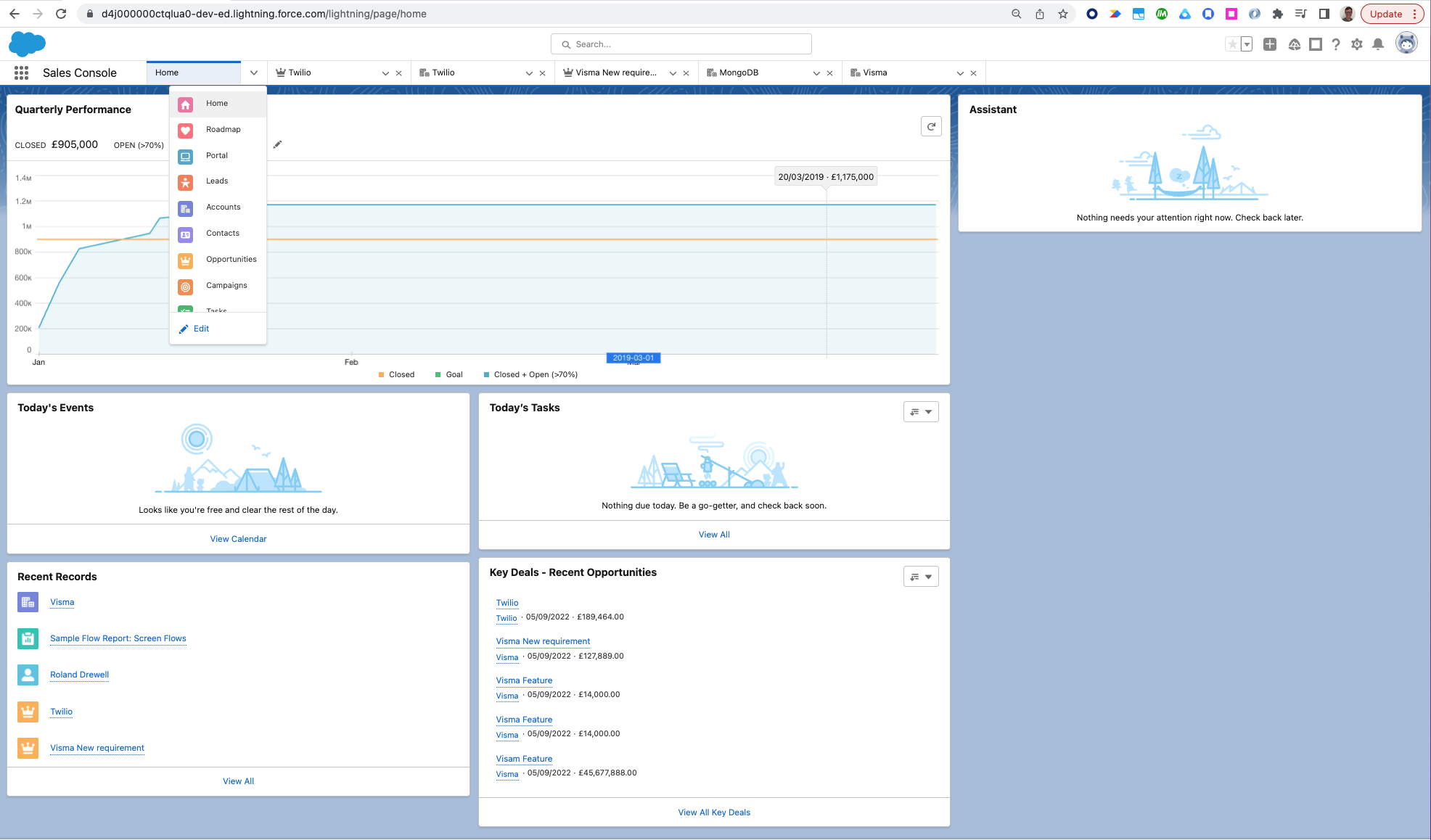This screenshot has width=1431, height=840.
Task: Open the Trailhead guidance icon
Action: point(1294,44)
